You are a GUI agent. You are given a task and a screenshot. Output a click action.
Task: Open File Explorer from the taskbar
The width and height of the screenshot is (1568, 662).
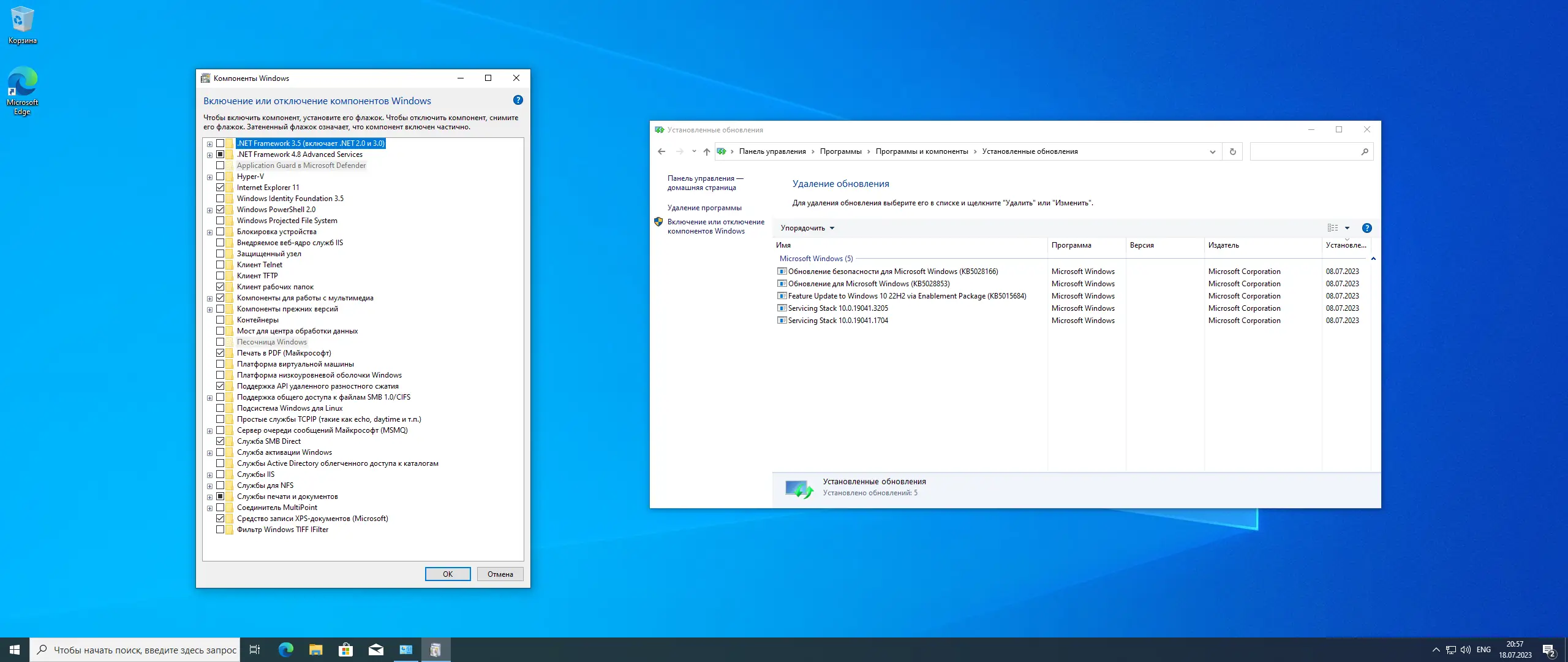coord(315,650)
